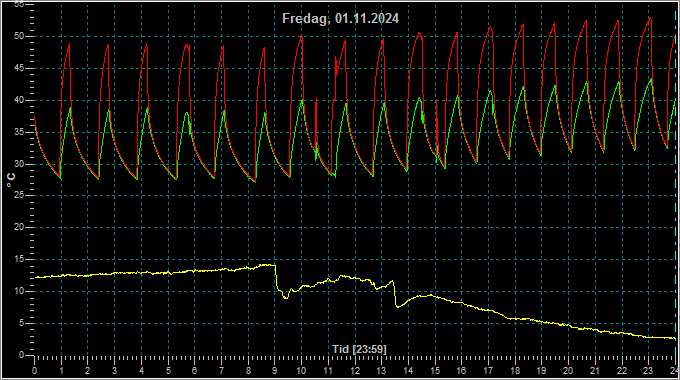Screen dimensions: 680x380
Task: Select hour 0 on the time axis
Action: click(x=35, y=371)
